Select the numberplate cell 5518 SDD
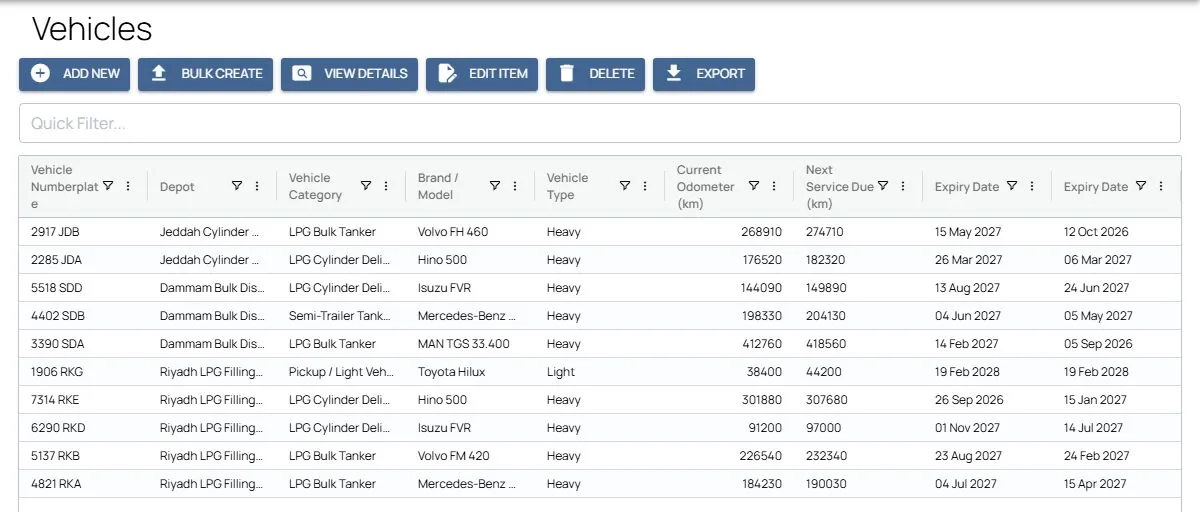Viewport: 1200px width, 512px height. (x=56, y=288)
